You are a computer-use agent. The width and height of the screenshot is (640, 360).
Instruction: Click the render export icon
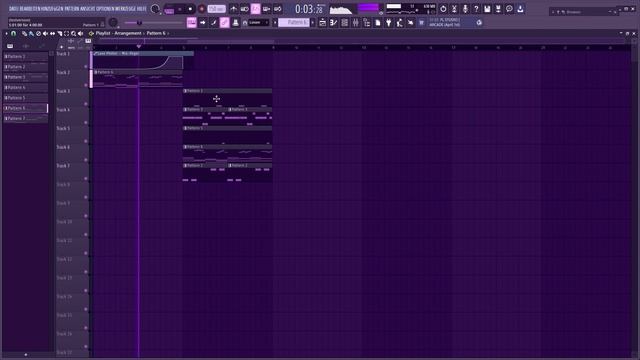pos(498,9)
